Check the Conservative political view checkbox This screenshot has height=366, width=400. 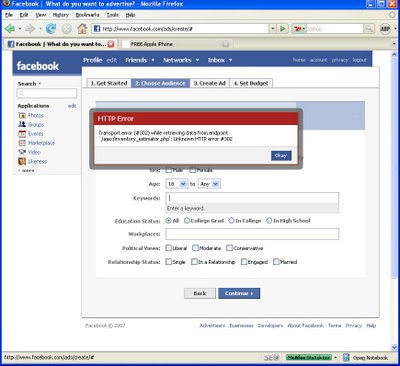(229, 248)
